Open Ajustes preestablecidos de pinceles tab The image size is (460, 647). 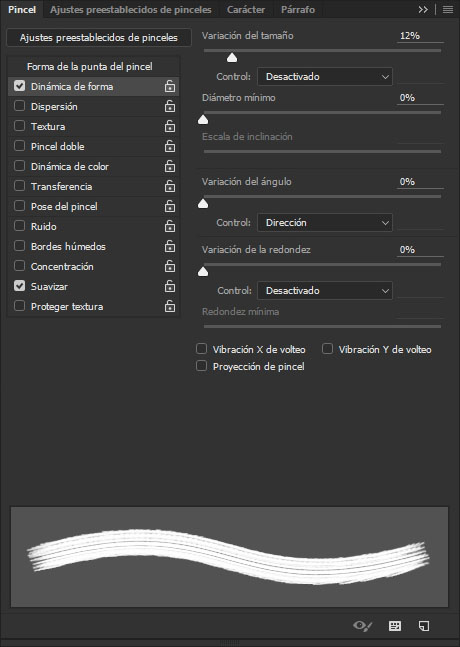(x=131, y=9)
